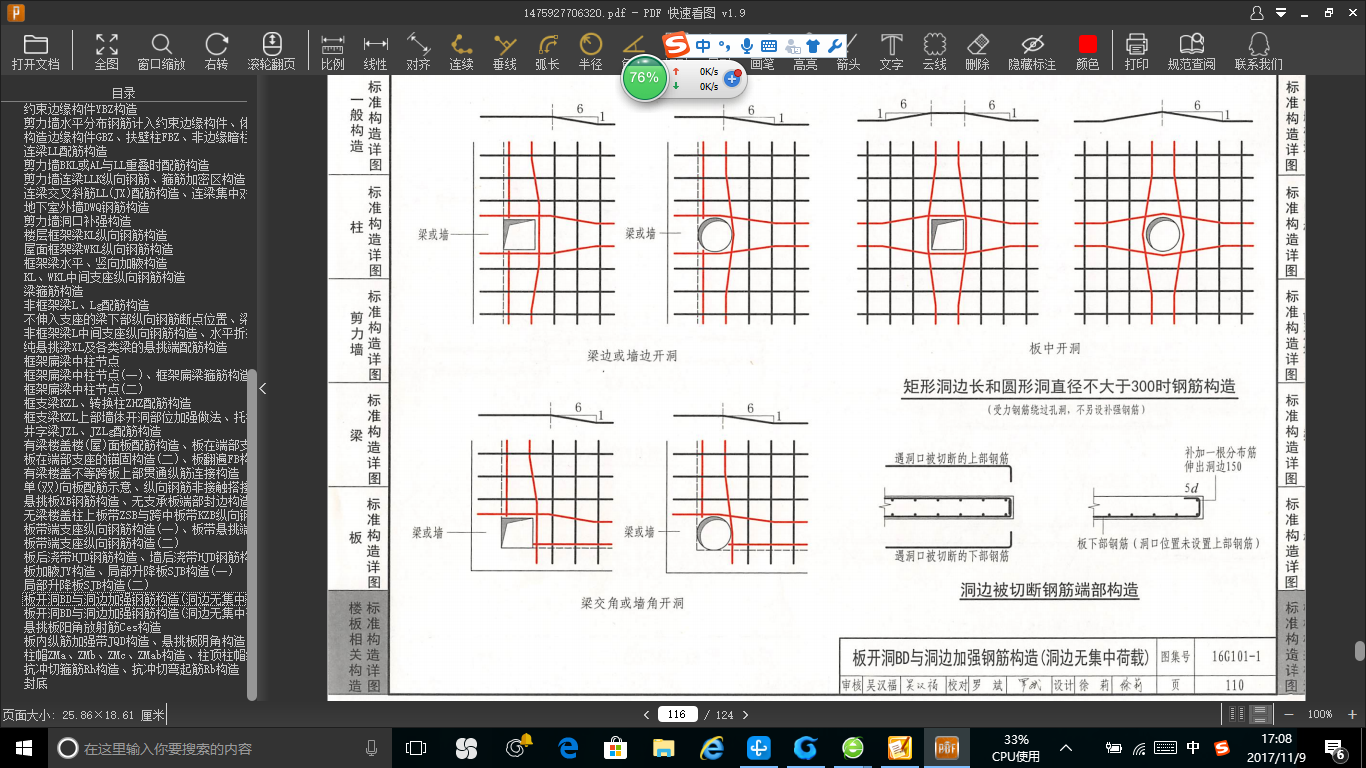This screenshot has width=1366, height=768.
Task: Go to the previous page arrow
Action: (647, 714)
